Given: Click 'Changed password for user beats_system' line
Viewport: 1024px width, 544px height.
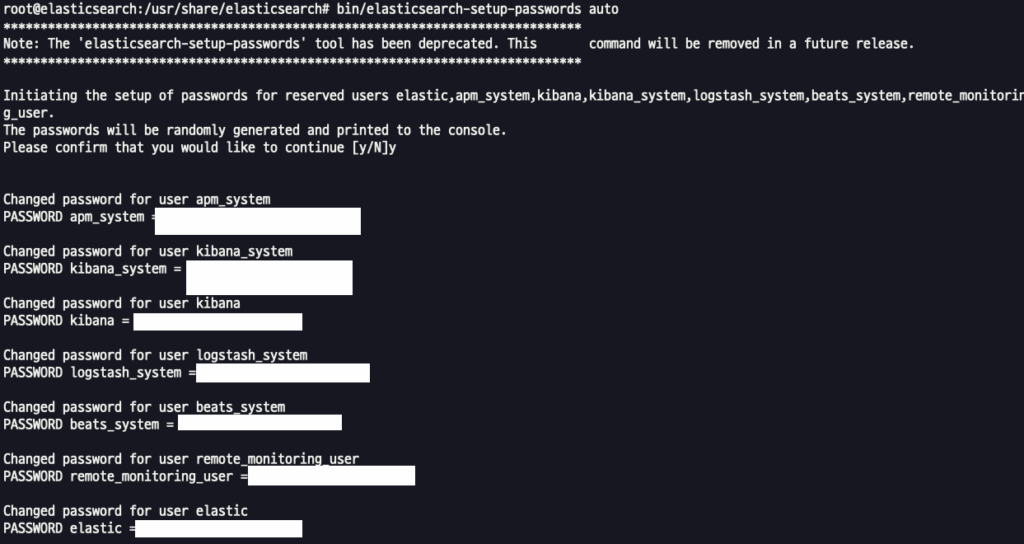Looking at the screenshot, I should 144,408.
